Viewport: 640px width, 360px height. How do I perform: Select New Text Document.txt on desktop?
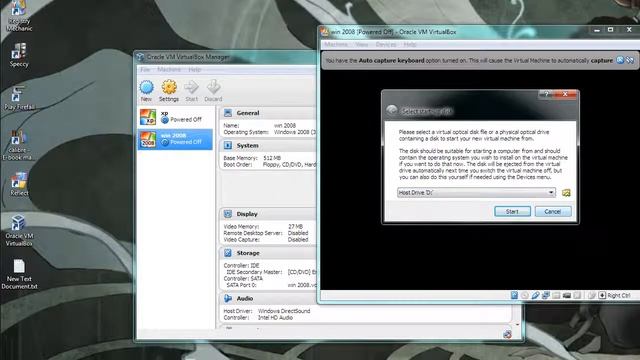click(x=19, y=274)
